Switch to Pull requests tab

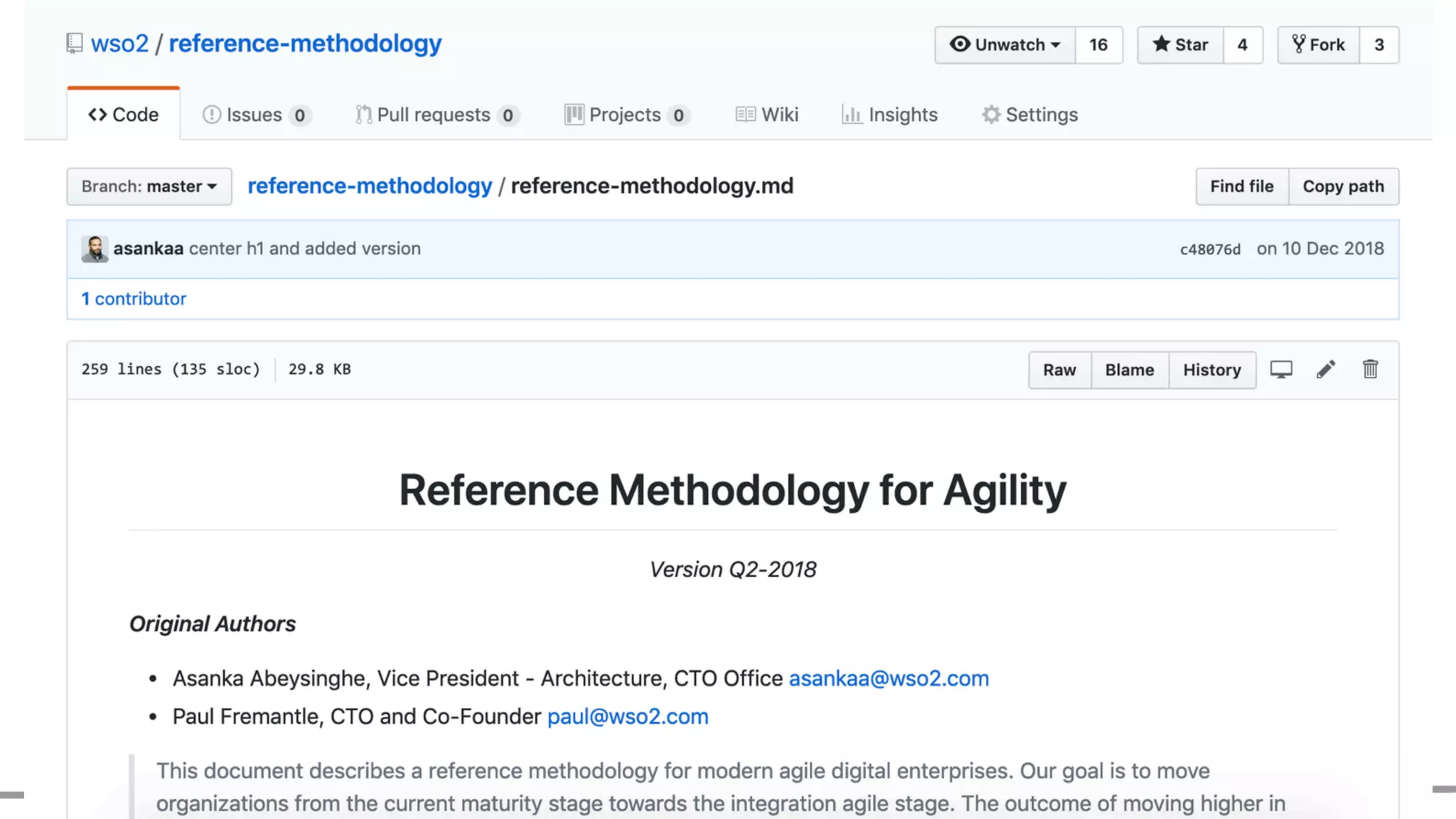(437, 114)
